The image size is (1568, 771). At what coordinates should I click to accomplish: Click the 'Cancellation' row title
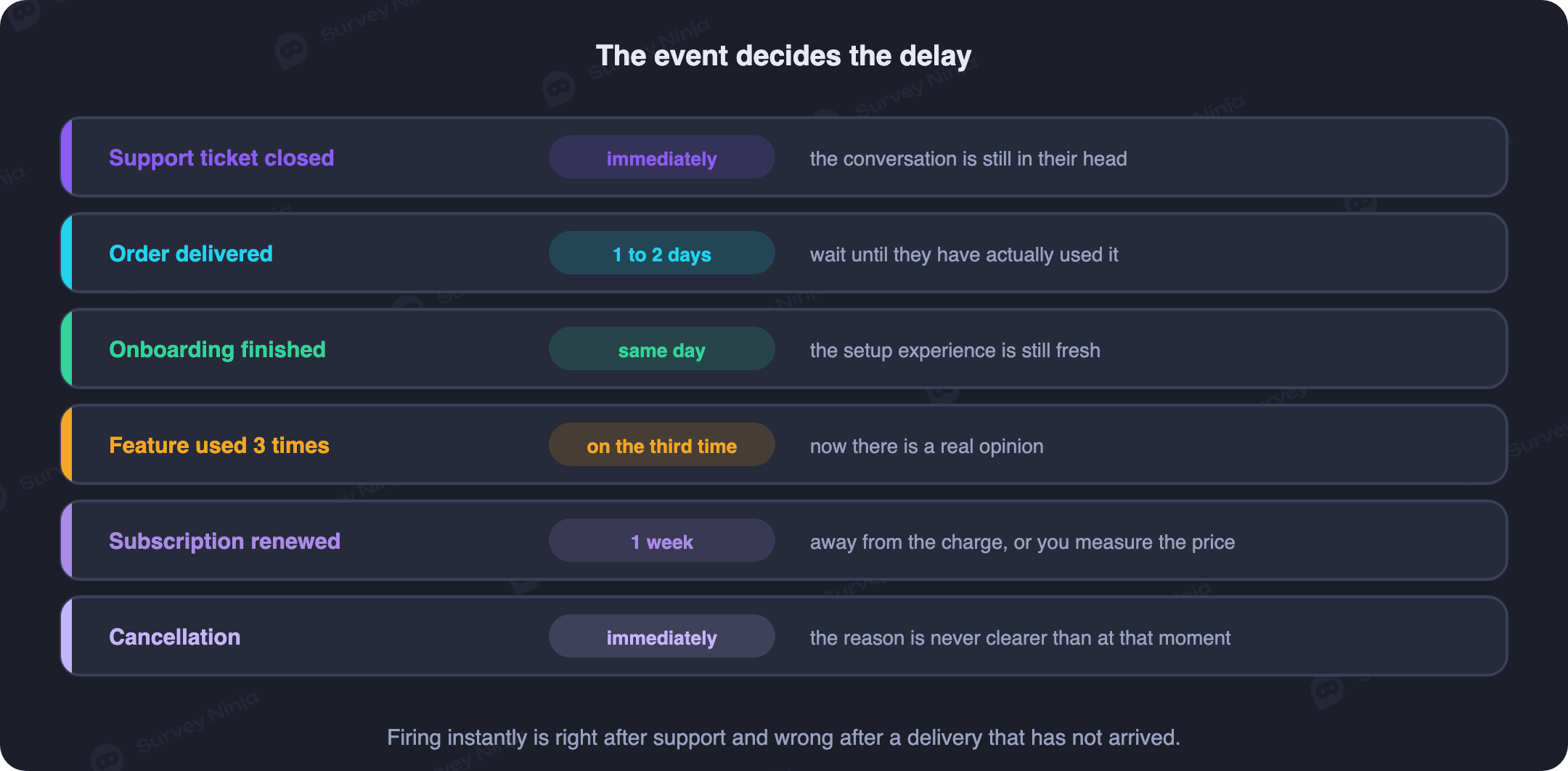[x=175, y=637]
